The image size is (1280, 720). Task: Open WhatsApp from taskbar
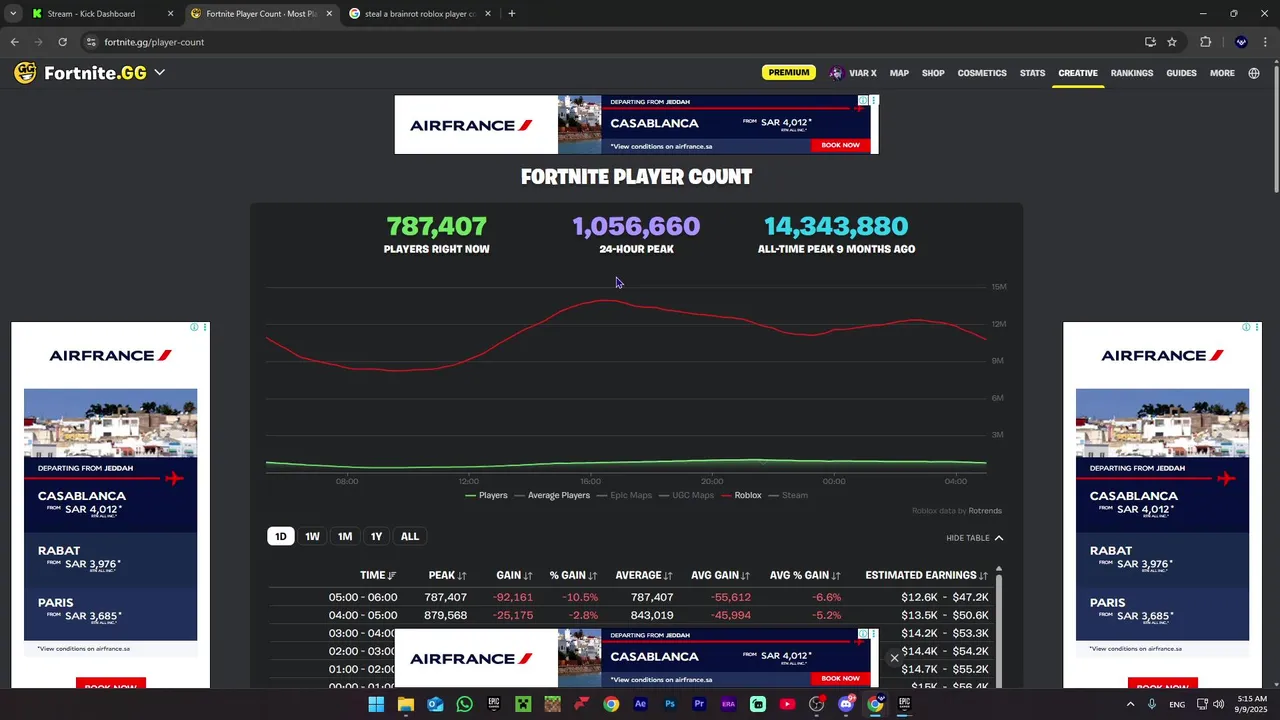click(x=464, y=704)
